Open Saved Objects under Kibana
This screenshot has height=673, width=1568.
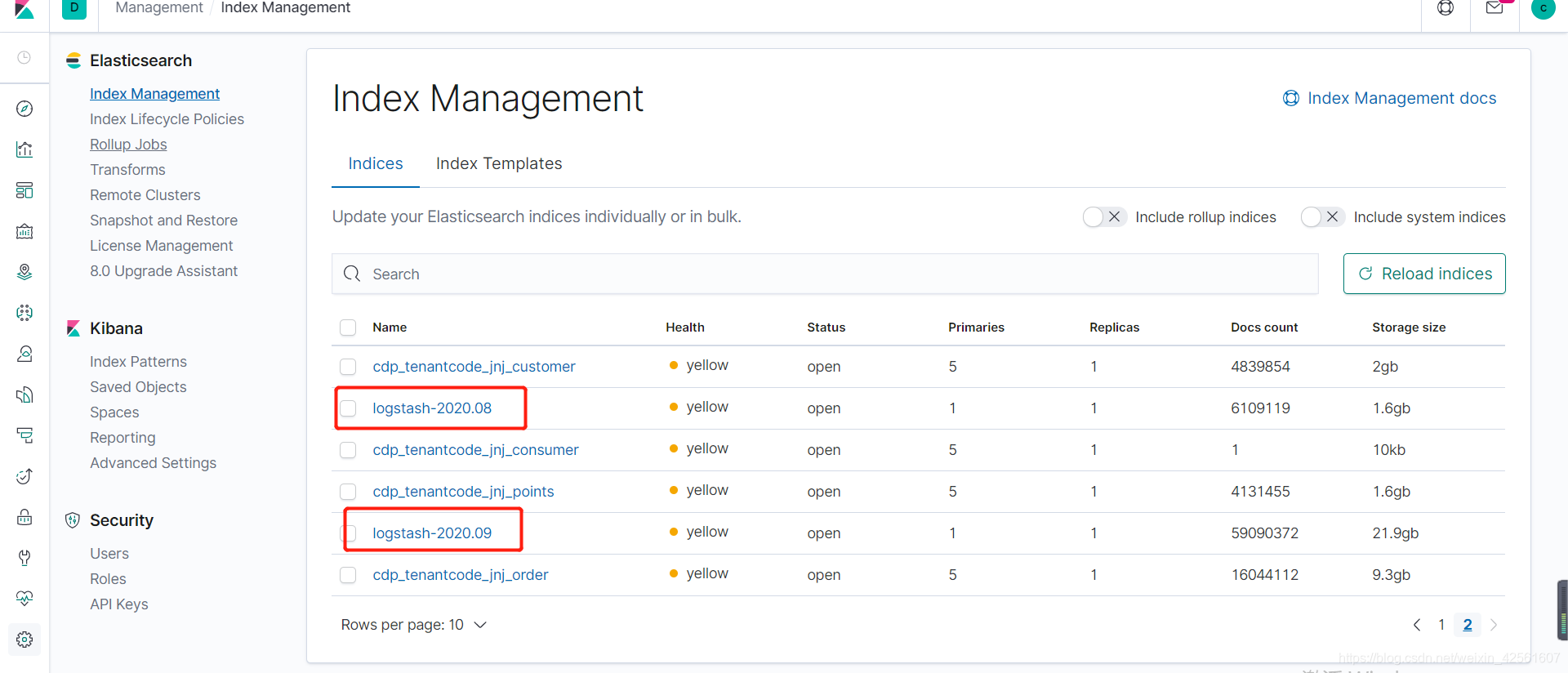pos(138,387)
